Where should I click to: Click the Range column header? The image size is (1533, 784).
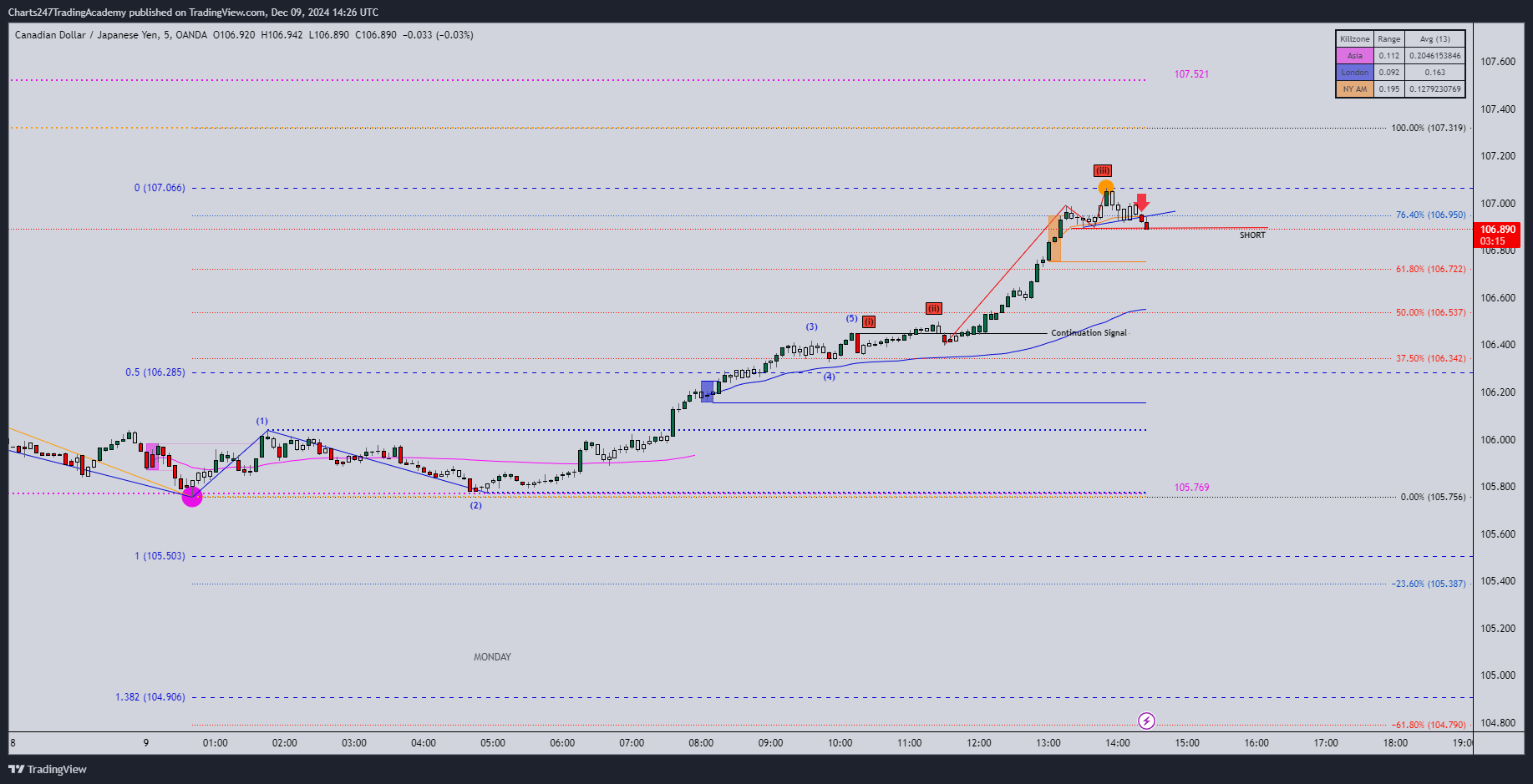[1389, 39]
